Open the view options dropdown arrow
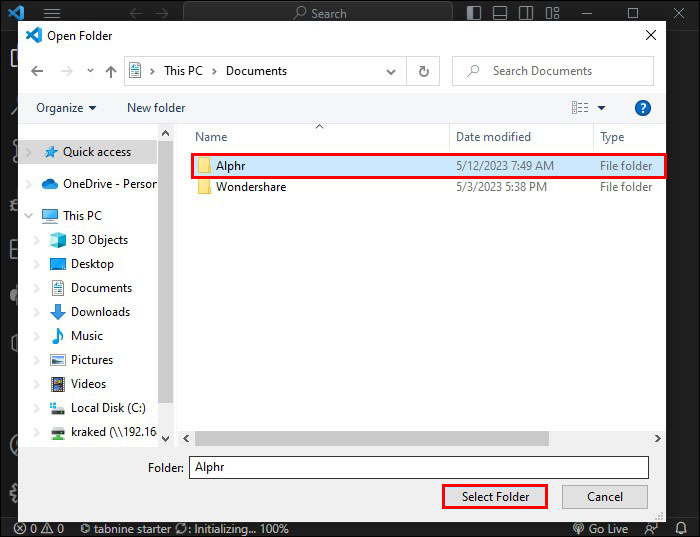The image size is (700, 537). [x=601, y=108]
